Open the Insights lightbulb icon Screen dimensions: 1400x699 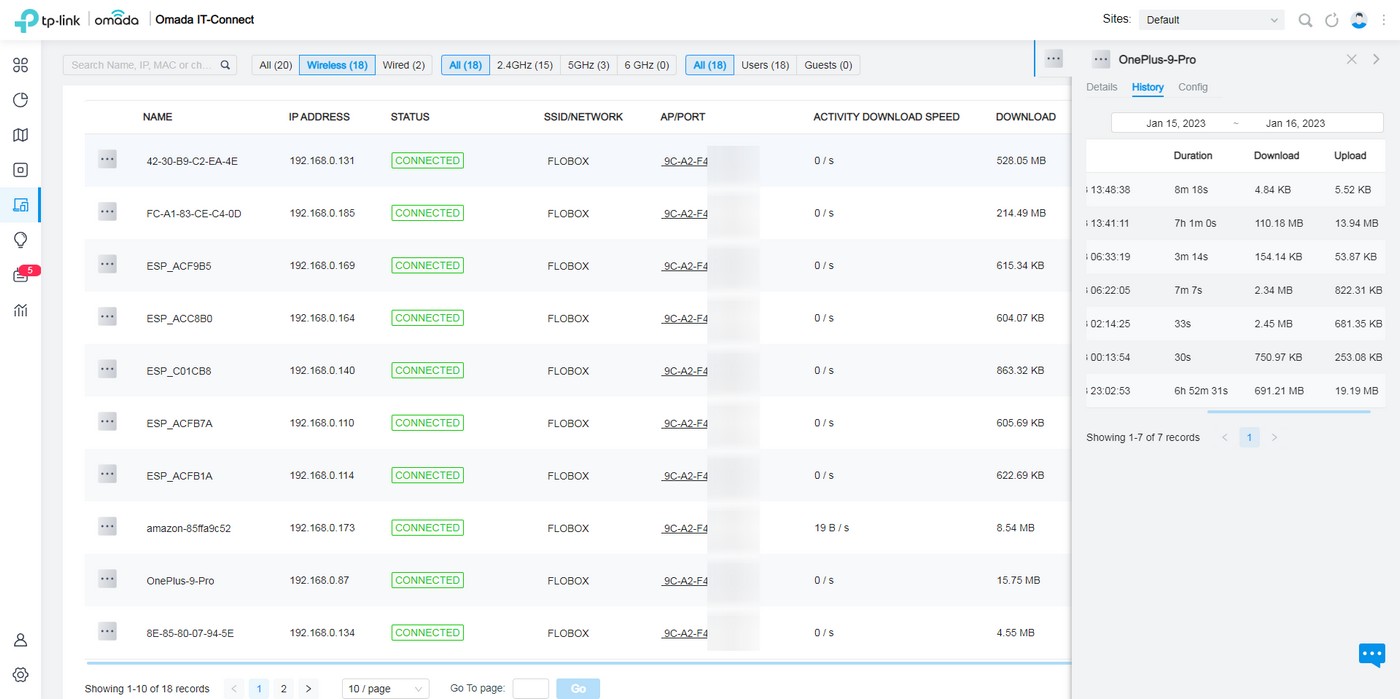click(x=20, y=240)
